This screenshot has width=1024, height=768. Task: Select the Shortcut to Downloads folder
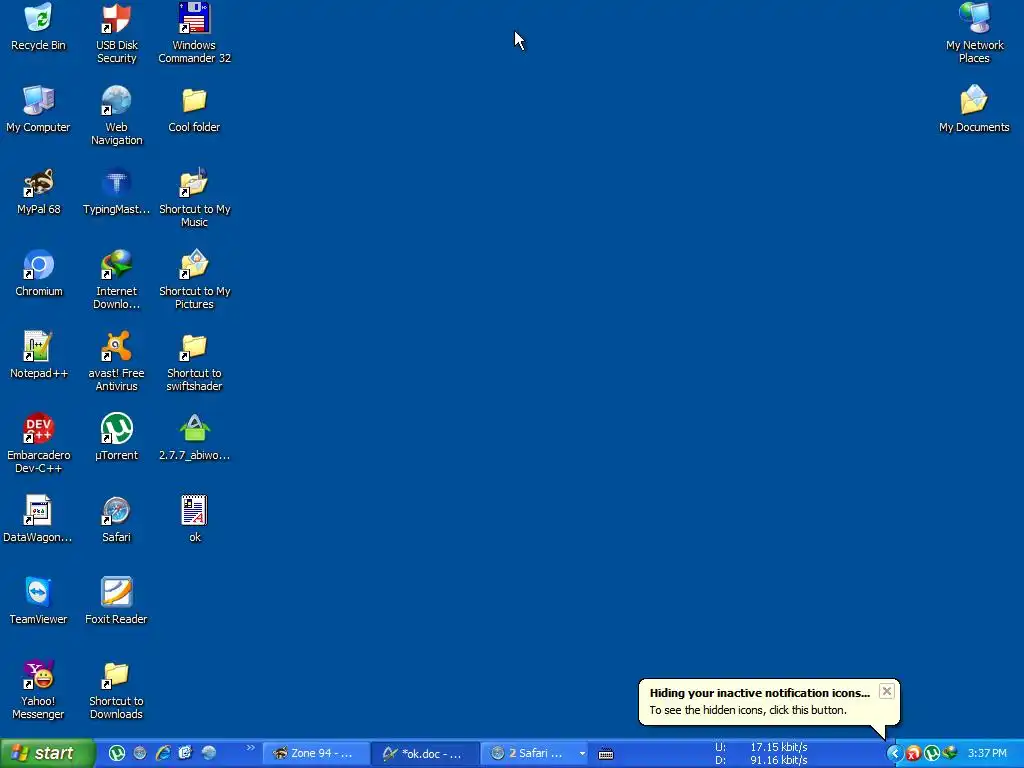point(116,690)
